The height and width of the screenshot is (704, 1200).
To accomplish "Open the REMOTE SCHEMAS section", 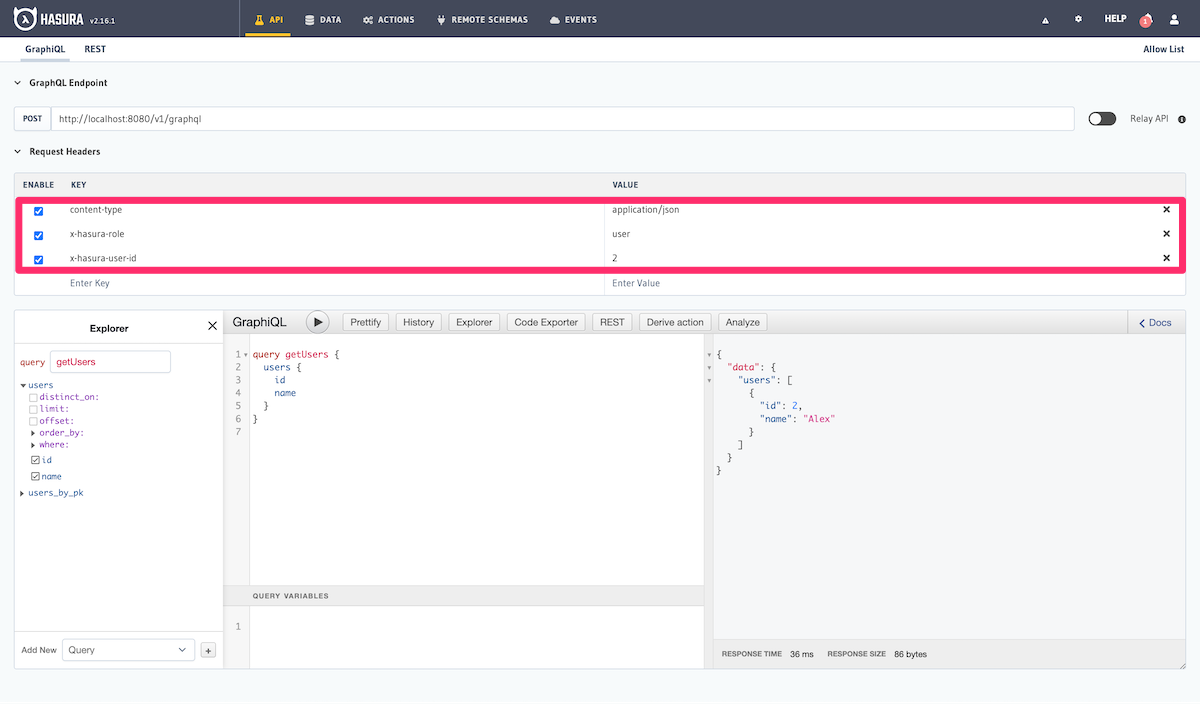I will pyautogui.click(x=483, y=18).
